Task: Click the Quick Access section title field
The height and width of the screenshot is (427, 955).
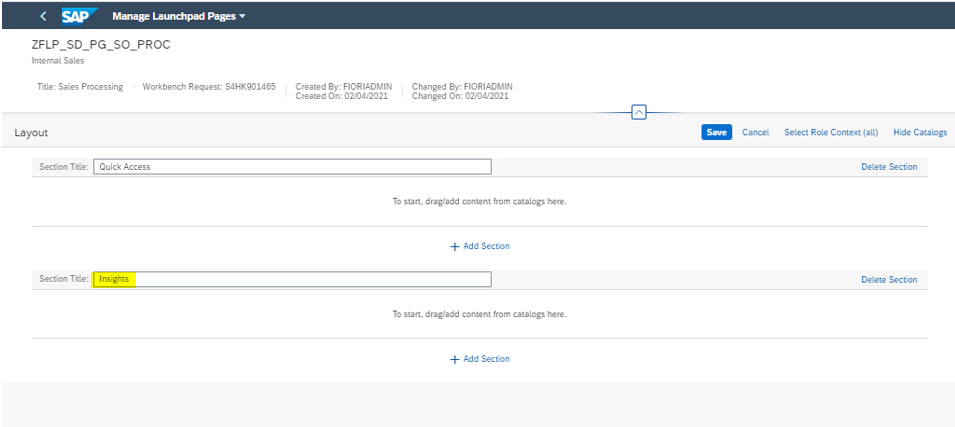Action: 292,167
